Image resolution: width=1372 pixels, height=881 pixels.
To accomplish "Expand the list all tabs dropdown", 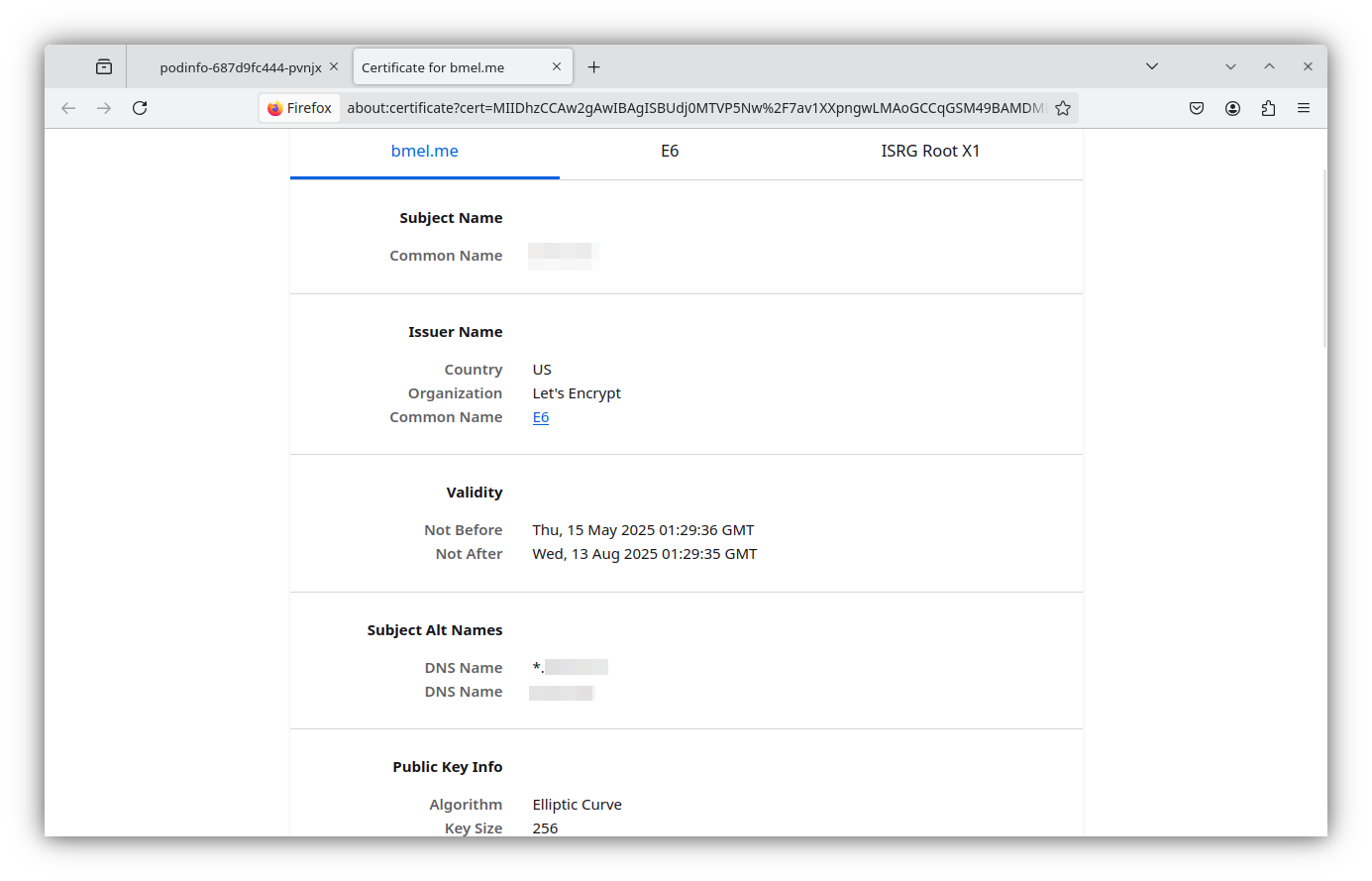I will 1152,66.
